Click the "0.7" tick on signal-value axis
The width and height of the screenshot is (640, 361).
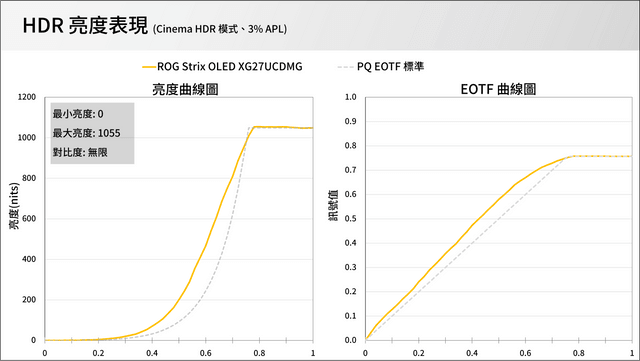[351, 170]
